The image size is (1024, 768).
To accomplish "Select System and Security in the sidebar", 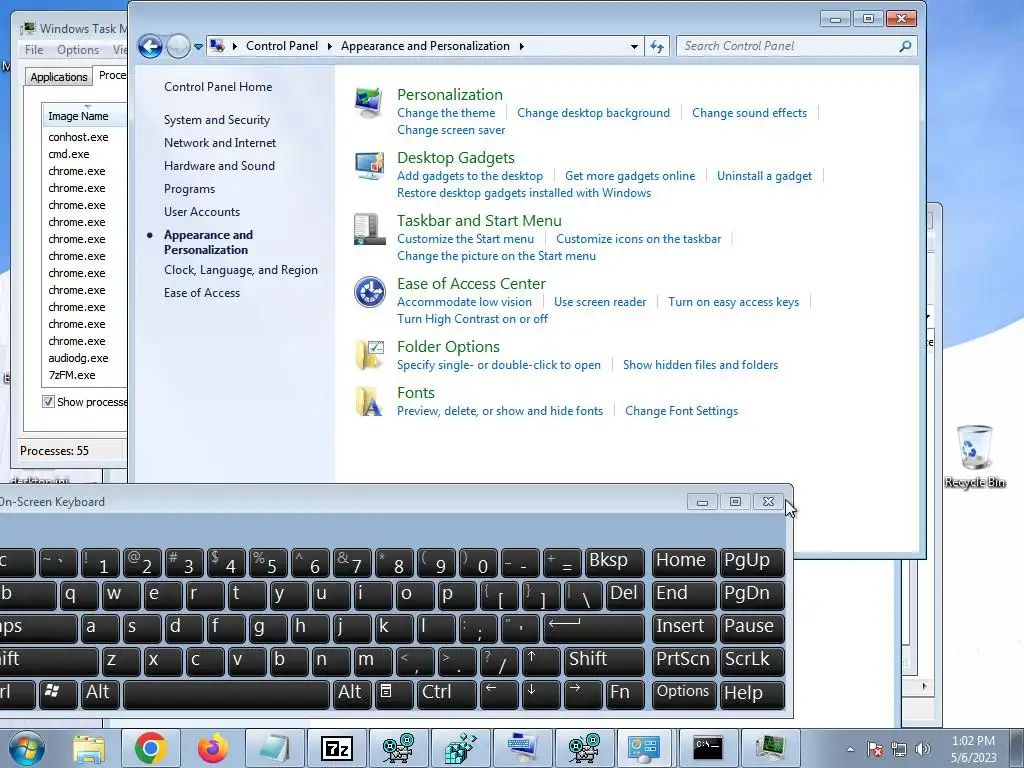I will (217, 120).
